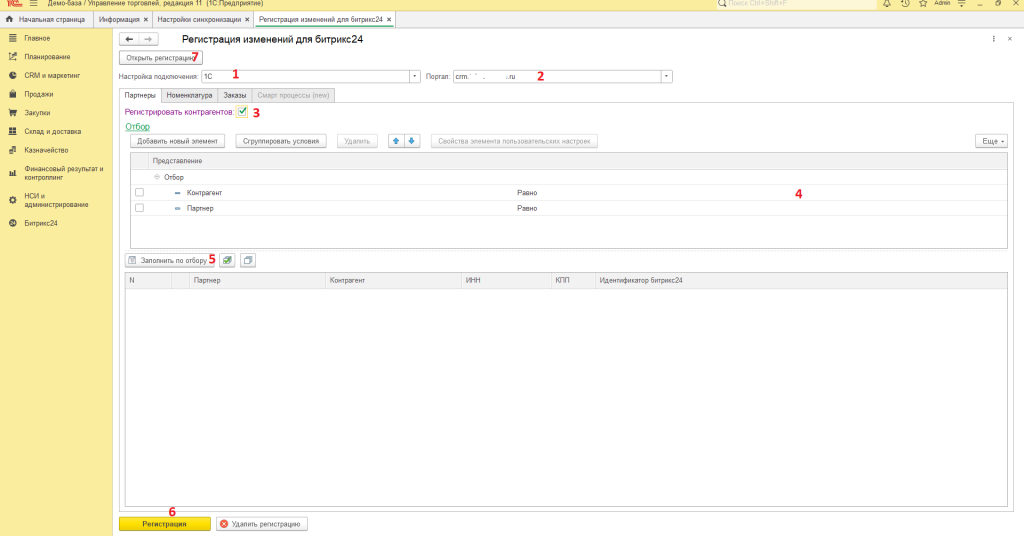Viewport: 1024px width, 536px height.
Task: Click Добавить новый элемент button
Action: (177, 141)
